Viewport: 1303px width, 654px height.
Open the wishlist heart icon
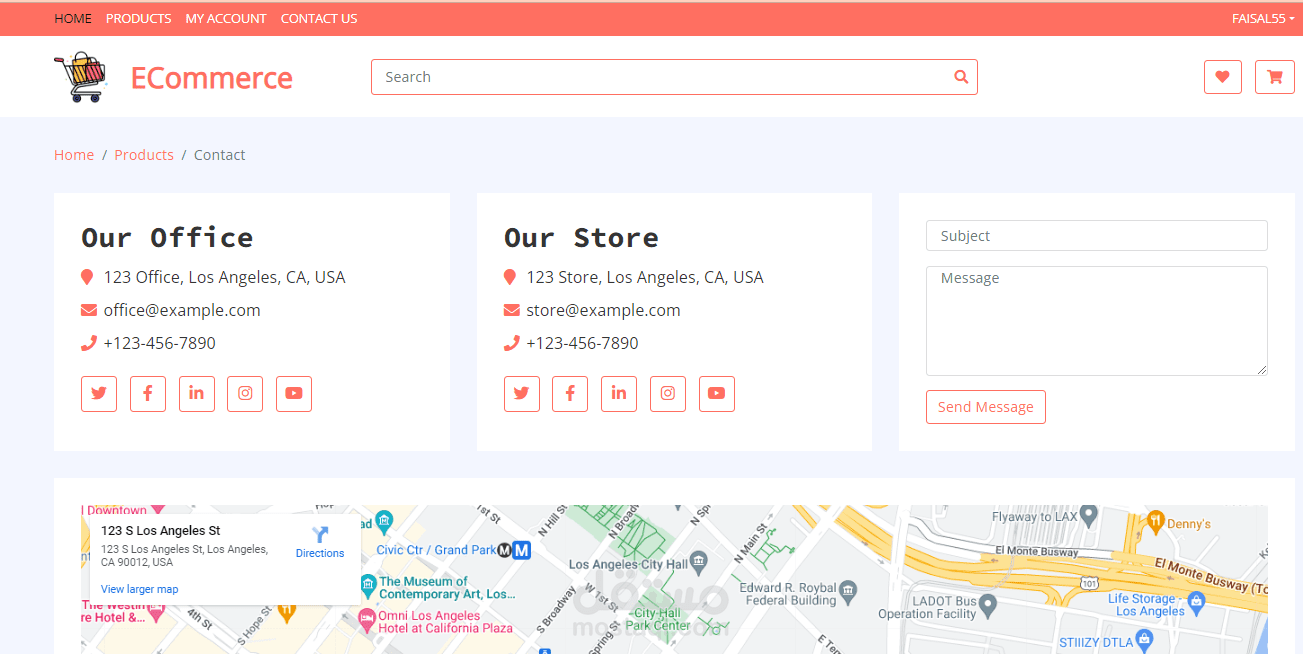(1222, 77)
